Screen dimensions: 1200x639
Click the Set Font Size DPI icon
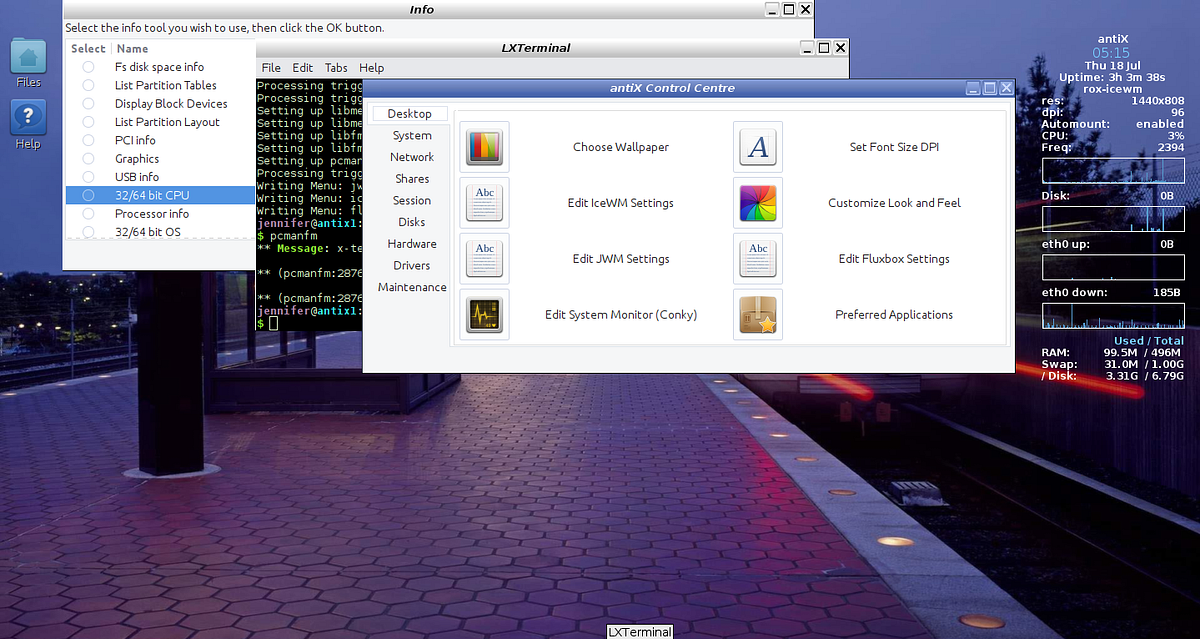pos(757,146)
